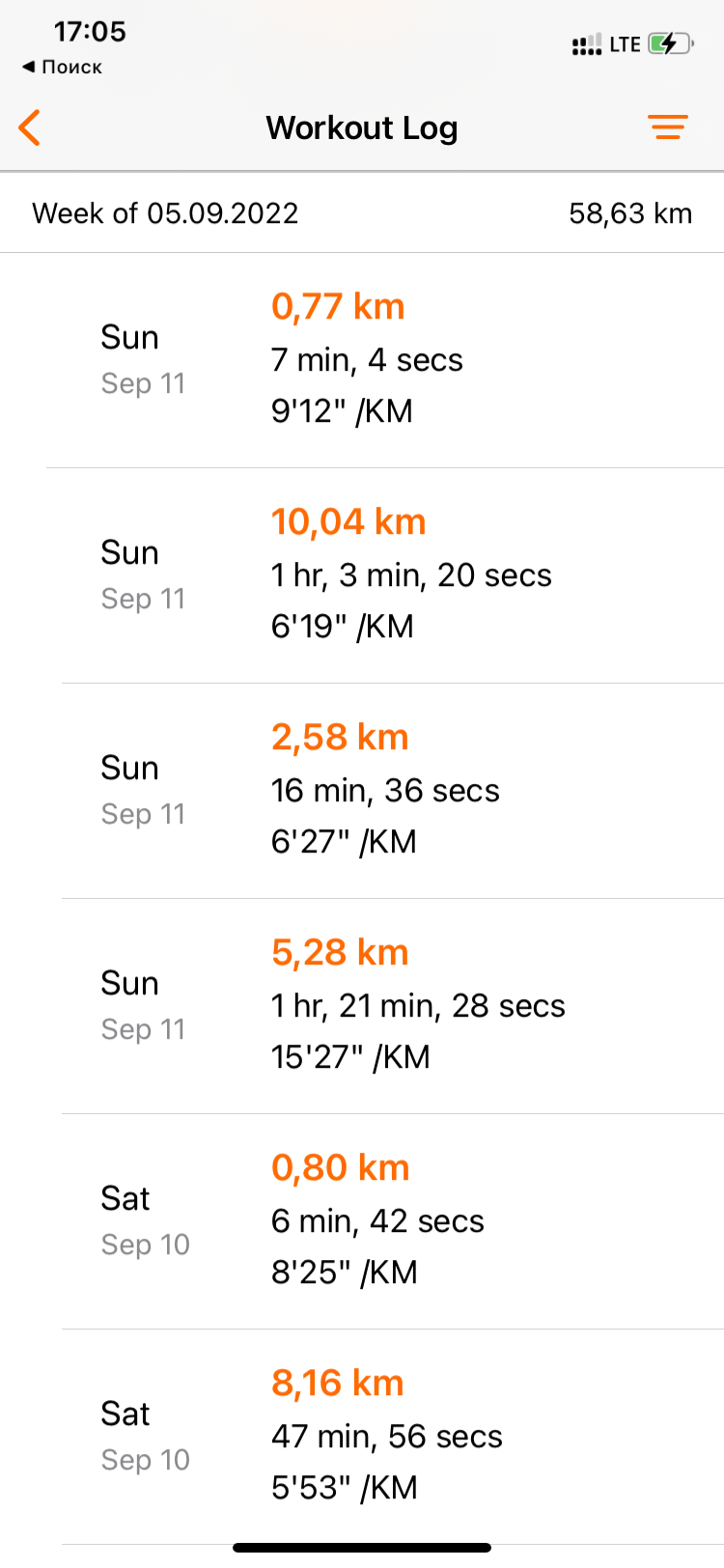Tap the orange back arrow

tap(31, 127)
